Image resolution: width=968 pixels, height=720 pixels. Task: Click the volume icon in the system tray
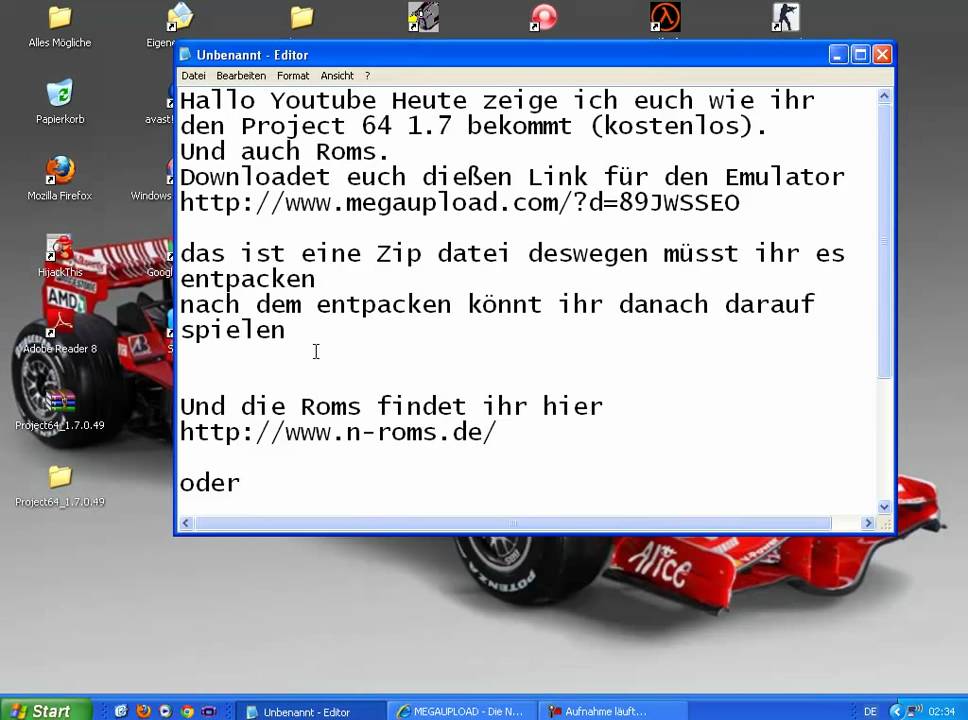point(916,711)
